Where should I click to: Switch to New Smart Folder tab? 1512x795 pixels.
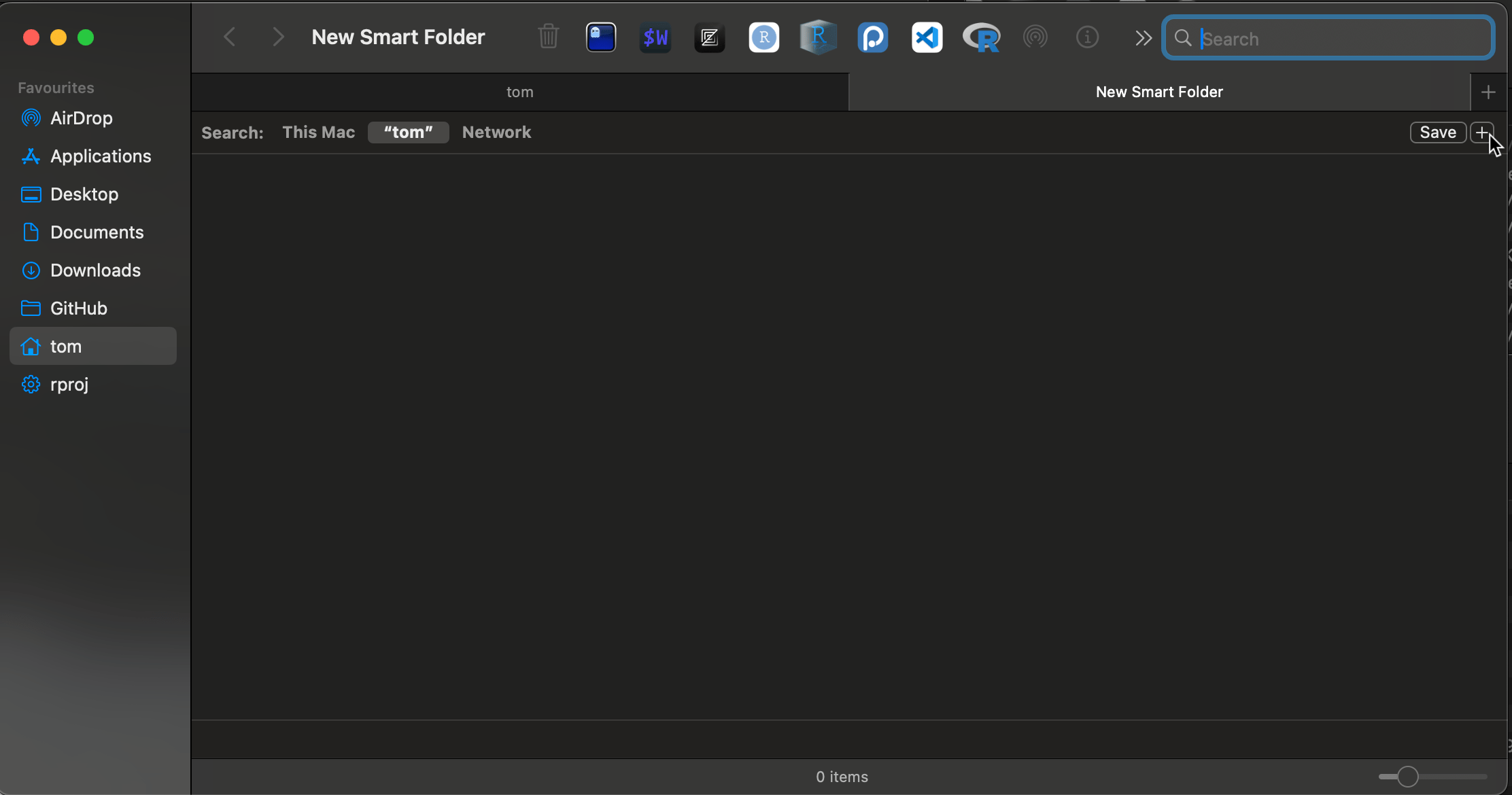coord(1160,91)
